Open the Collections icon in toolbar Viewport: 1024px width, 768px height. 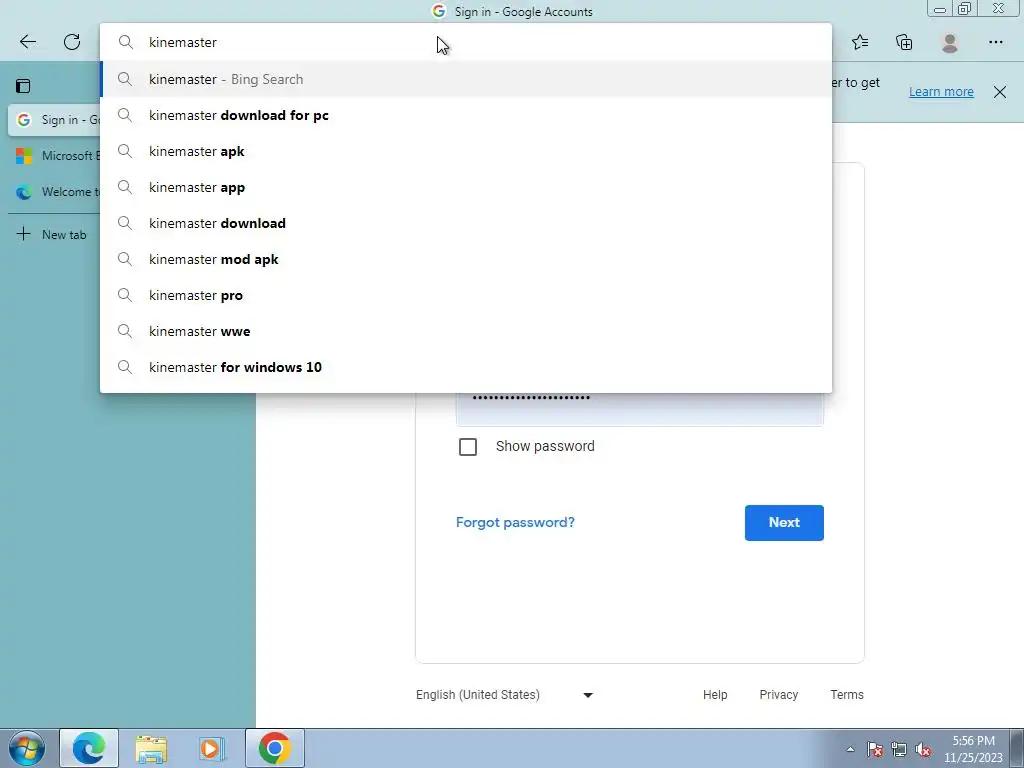(904, 42)
